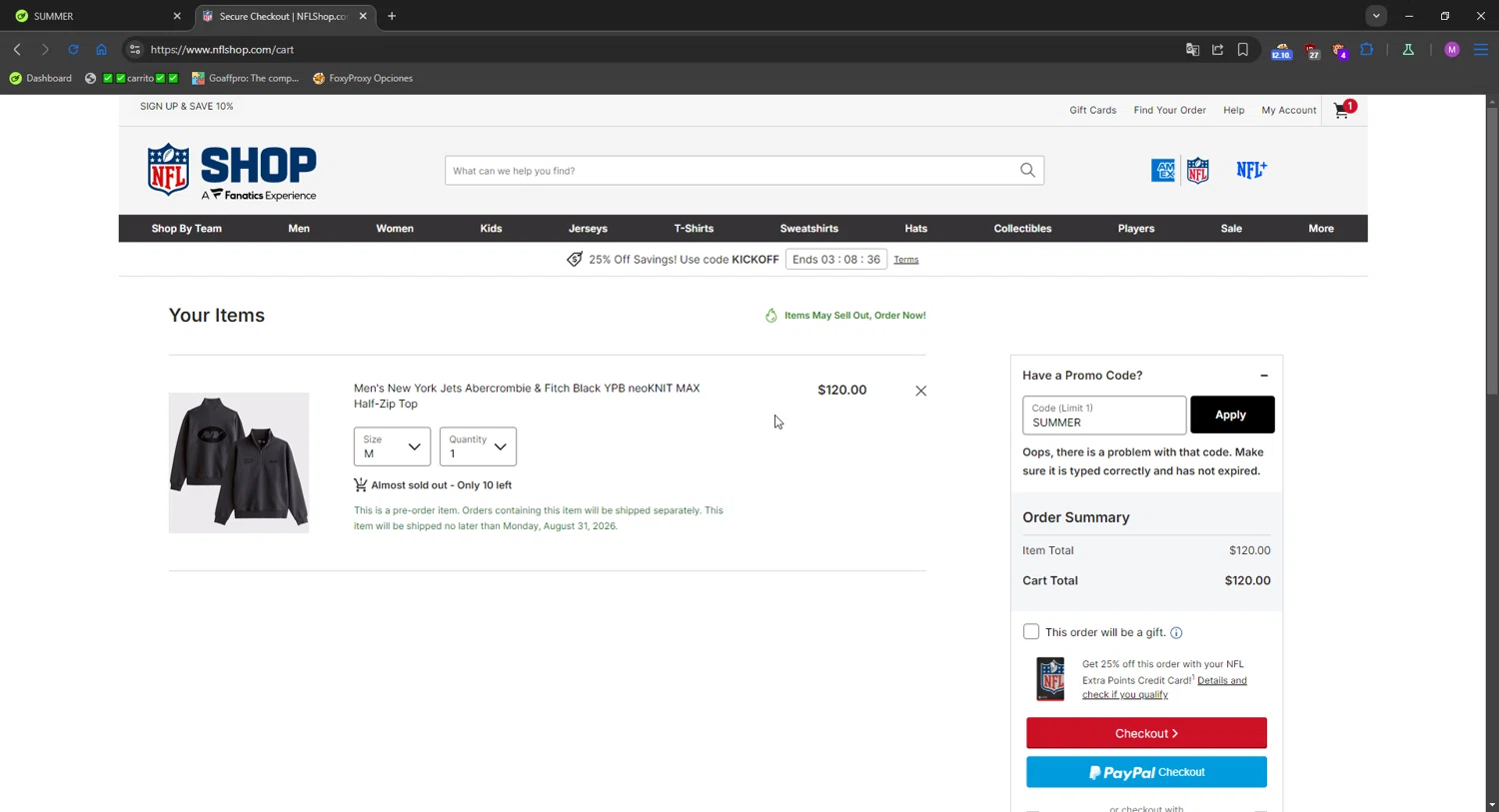
Task: Close the Secure Checkout NFLShop tab
Action: pyautogui.click(x=363, y=16)
